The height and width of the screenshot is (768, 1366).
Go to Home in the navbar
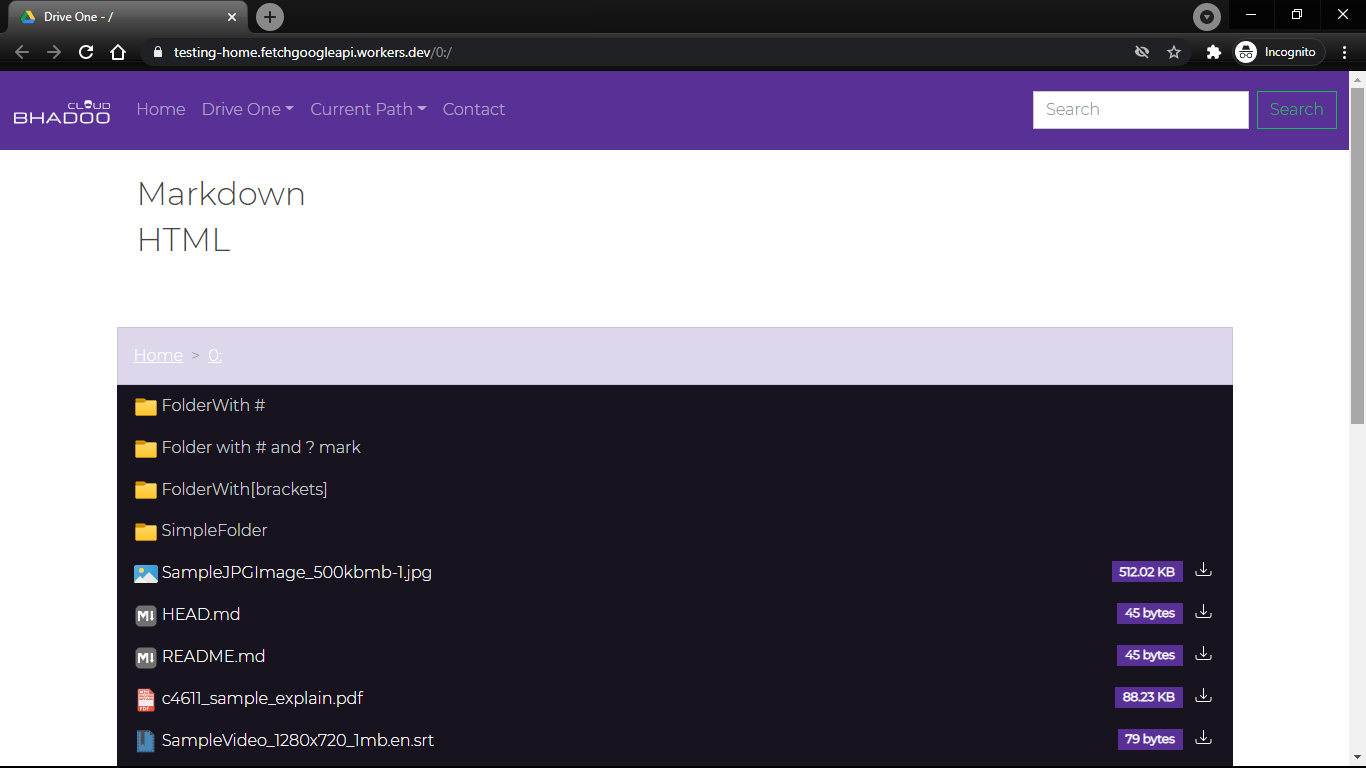click(x=161, y=110)
